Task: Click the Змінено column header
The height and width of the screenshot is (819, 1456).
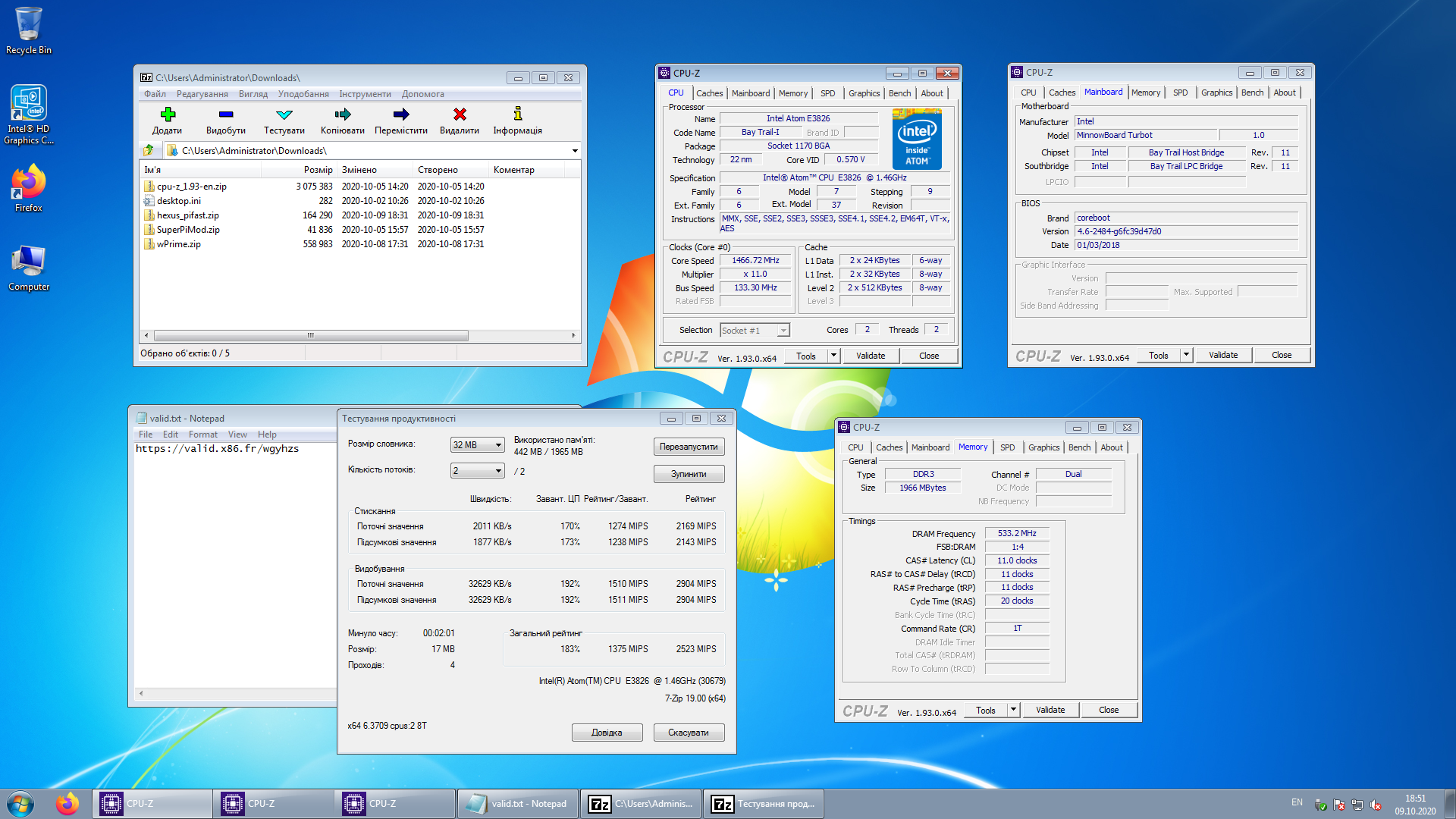Action: tap(375, 170)
